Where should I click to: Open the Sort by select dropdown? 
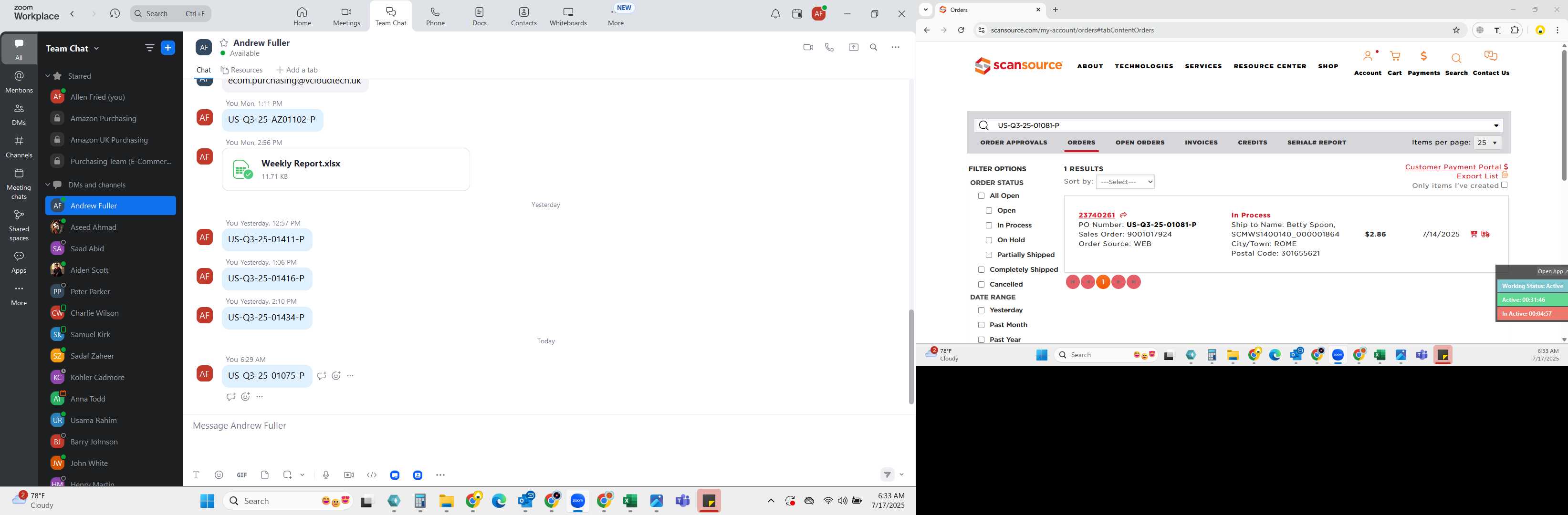[1125, 182]
